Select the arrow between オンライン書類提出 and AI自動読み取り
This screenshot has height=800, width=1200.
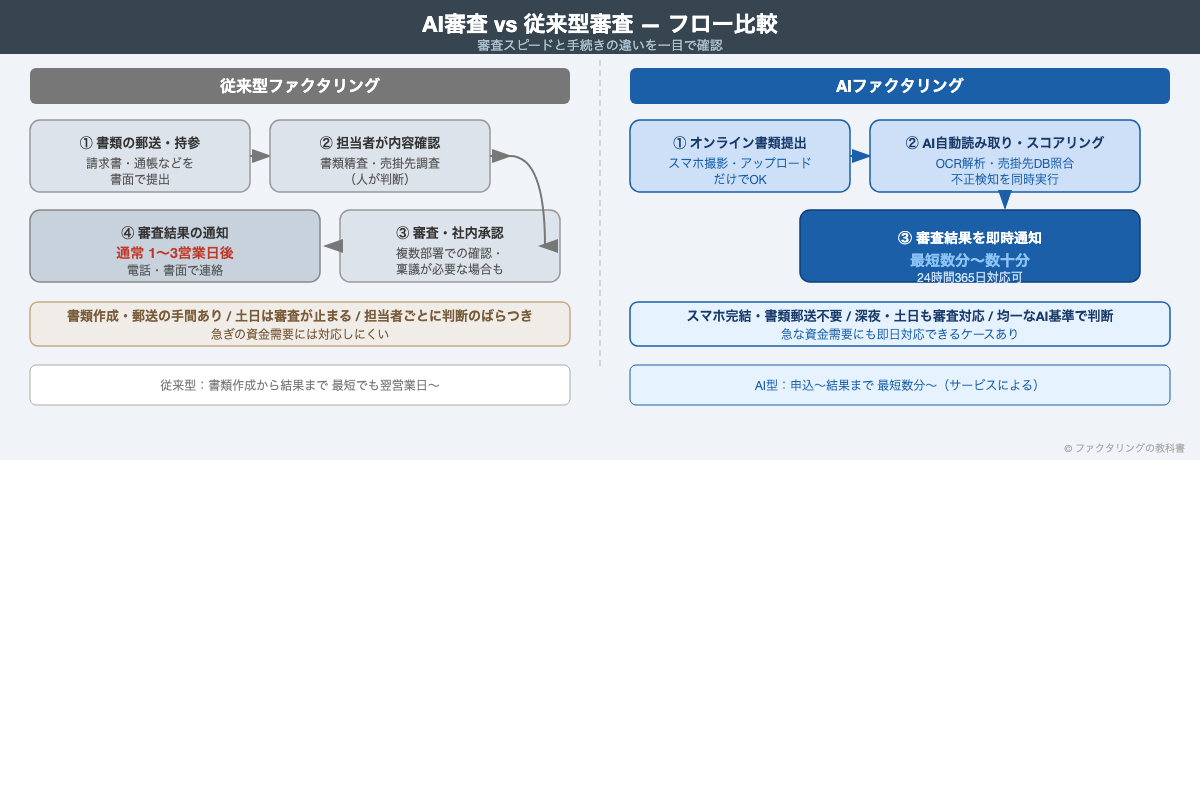pyautogui.click(x=861, y=156)
